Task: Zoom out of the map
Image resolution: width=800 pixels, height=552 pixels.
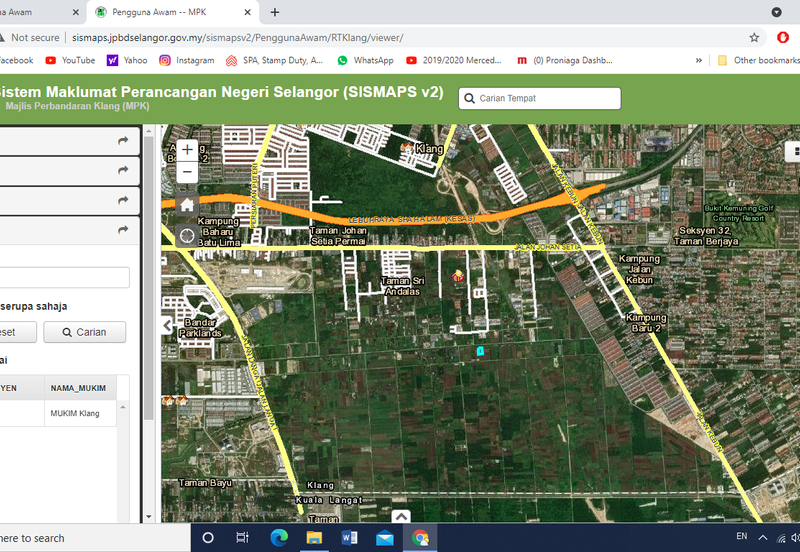Action: pos(187,172)
